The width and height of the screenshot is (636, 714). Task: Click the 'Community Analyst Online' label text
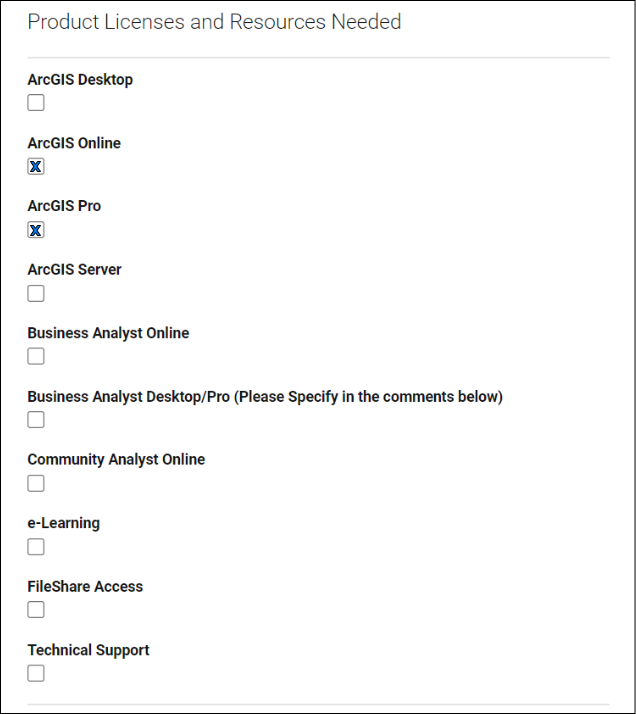(116, 460)
